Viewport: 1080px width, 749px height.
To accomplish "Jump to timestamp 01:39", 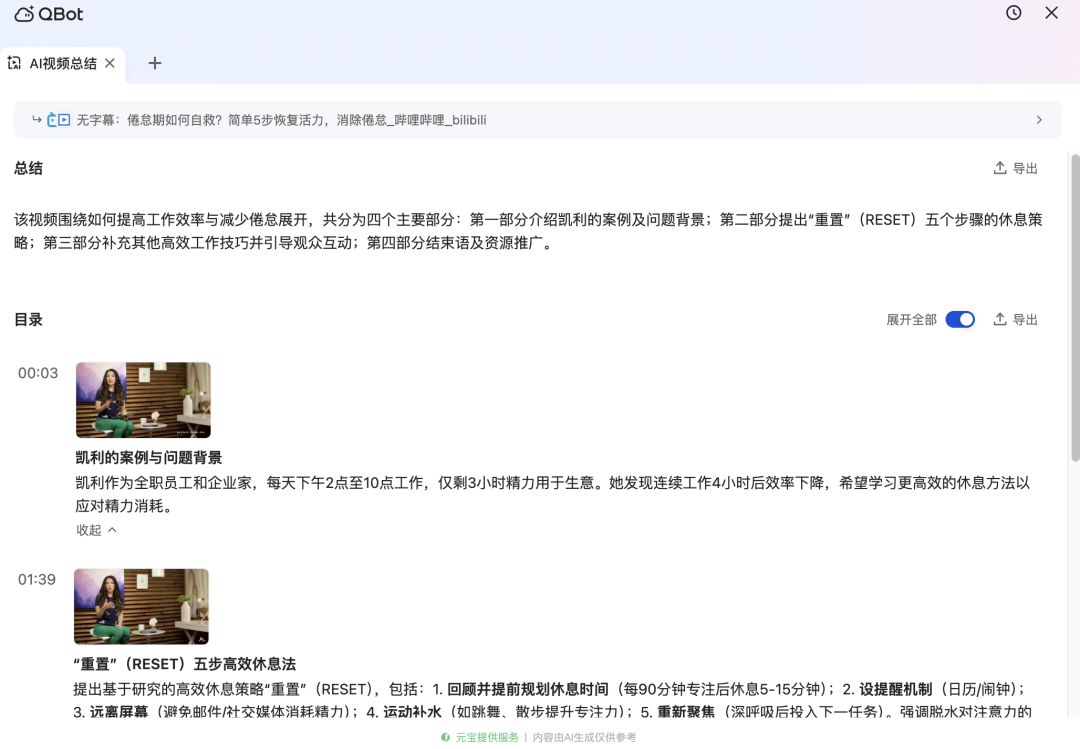I will [x=37, y=579].
